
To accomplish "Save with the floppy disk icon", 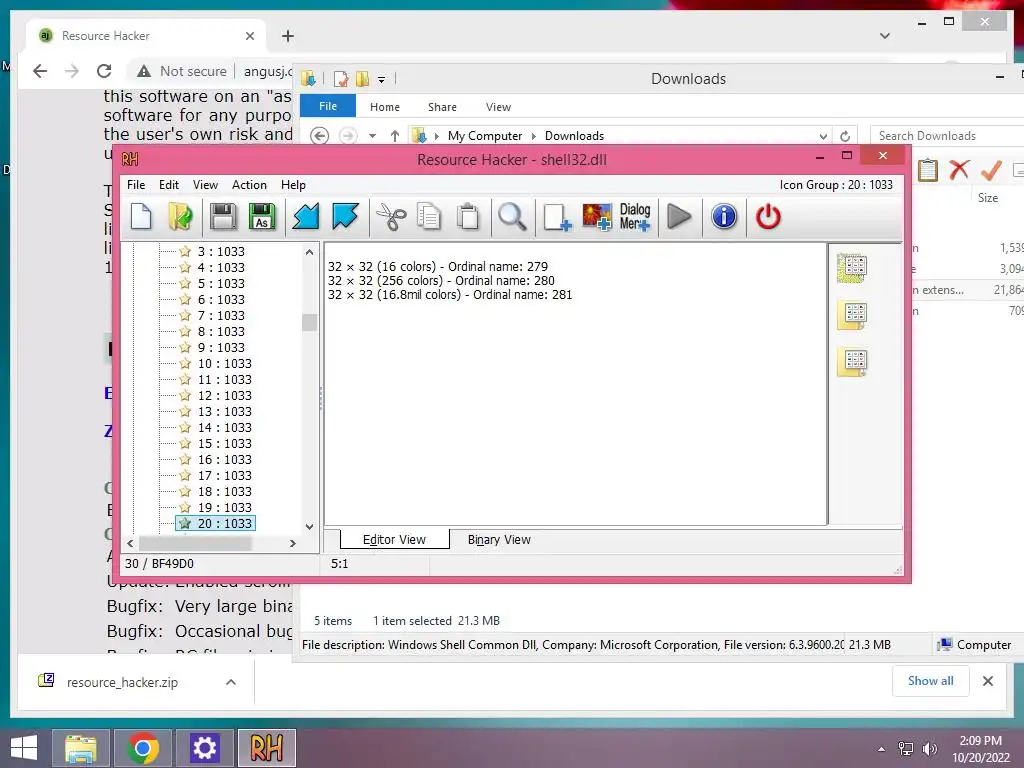I will 223,217.
